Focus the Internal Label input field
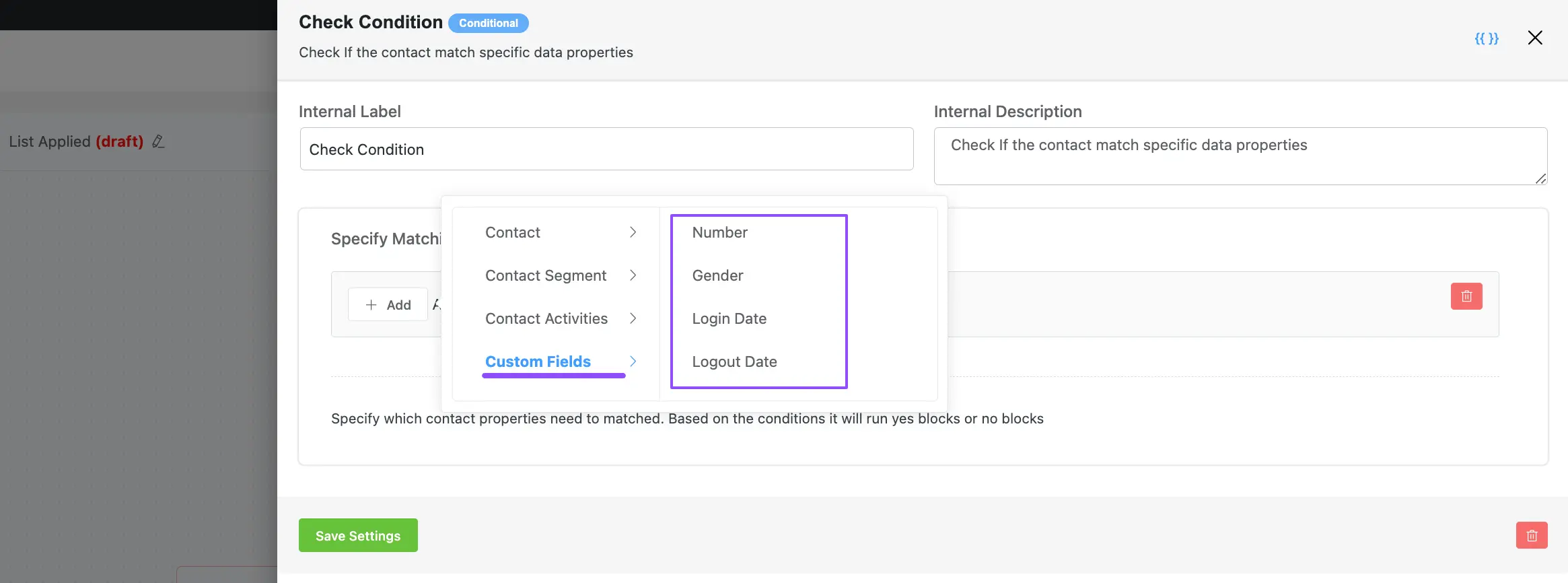This screenshot has height=583, width=1568. click(606, 149)
